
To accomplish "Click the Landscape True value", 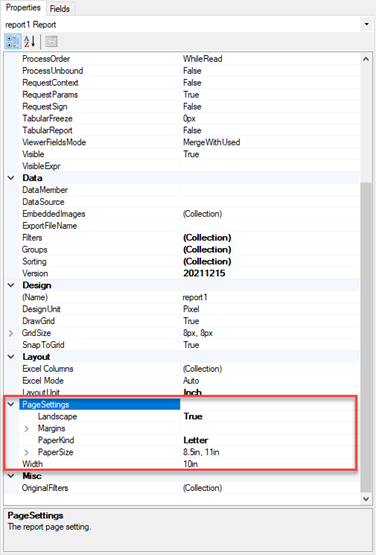I will tap(193, 416).
